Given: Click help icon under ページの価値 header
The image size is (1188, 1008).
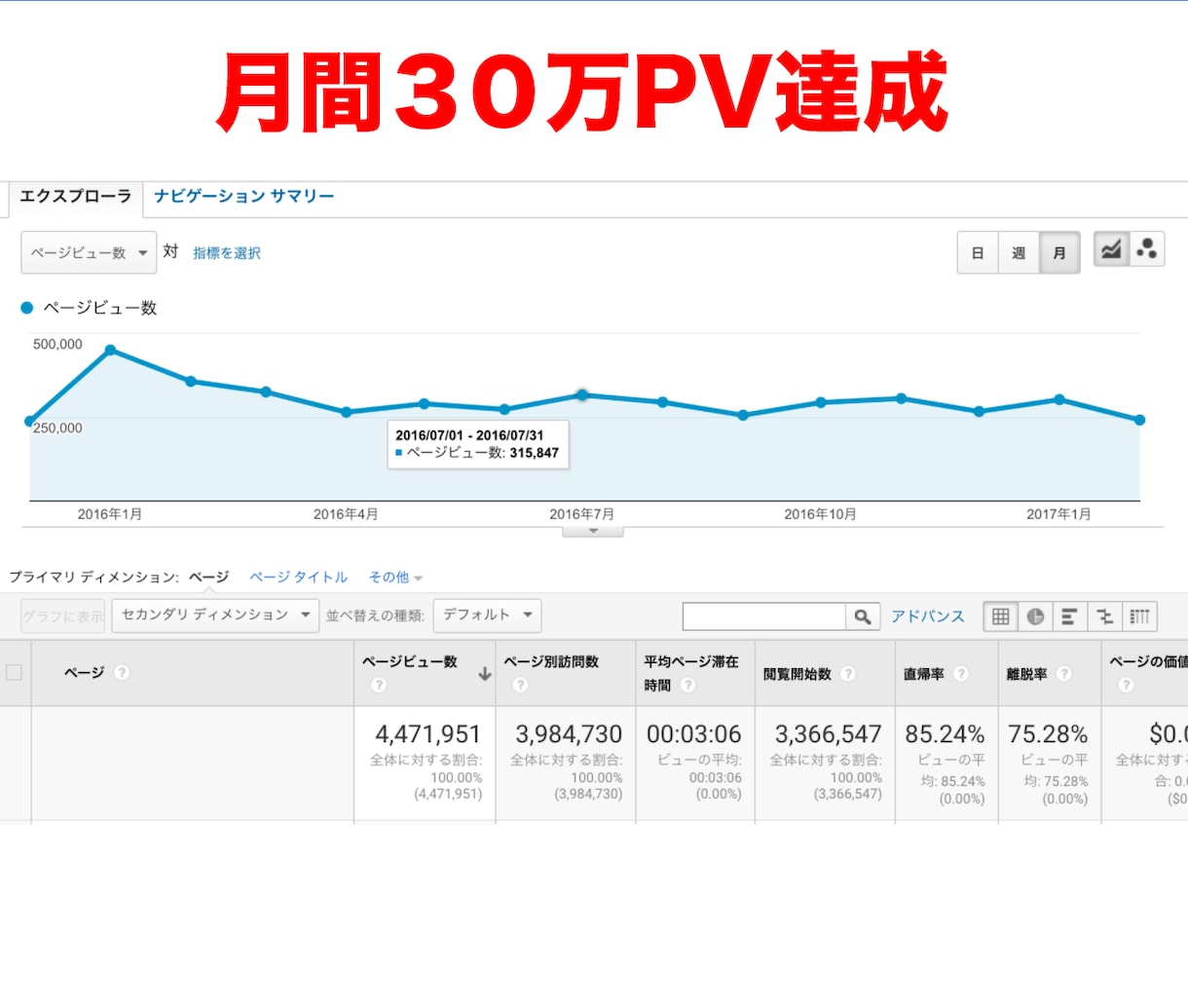Looking at the screenshot, I should tap(1126, 686).
